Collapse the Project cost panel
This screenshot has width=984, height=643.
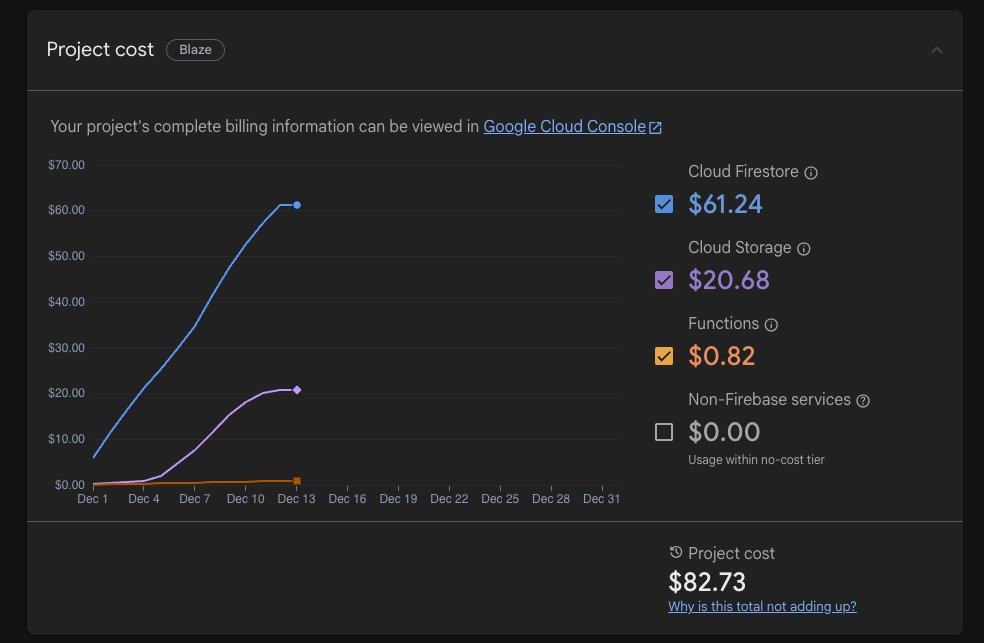[937, 50]
